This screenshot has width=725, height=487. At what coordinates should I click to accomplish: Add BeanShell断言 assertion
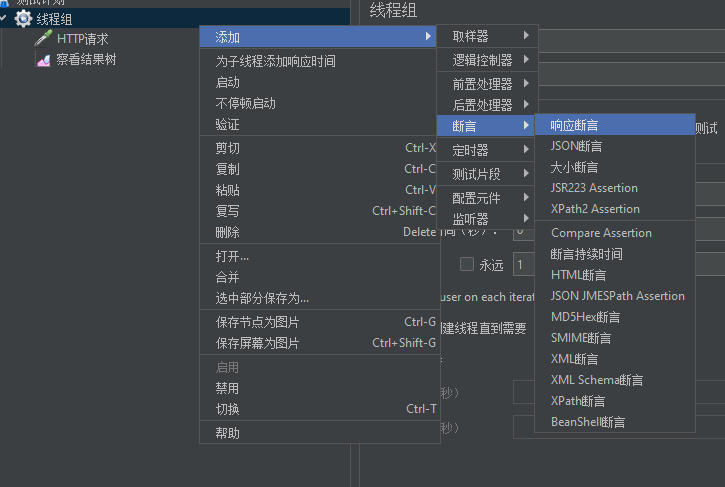point(615,422)
